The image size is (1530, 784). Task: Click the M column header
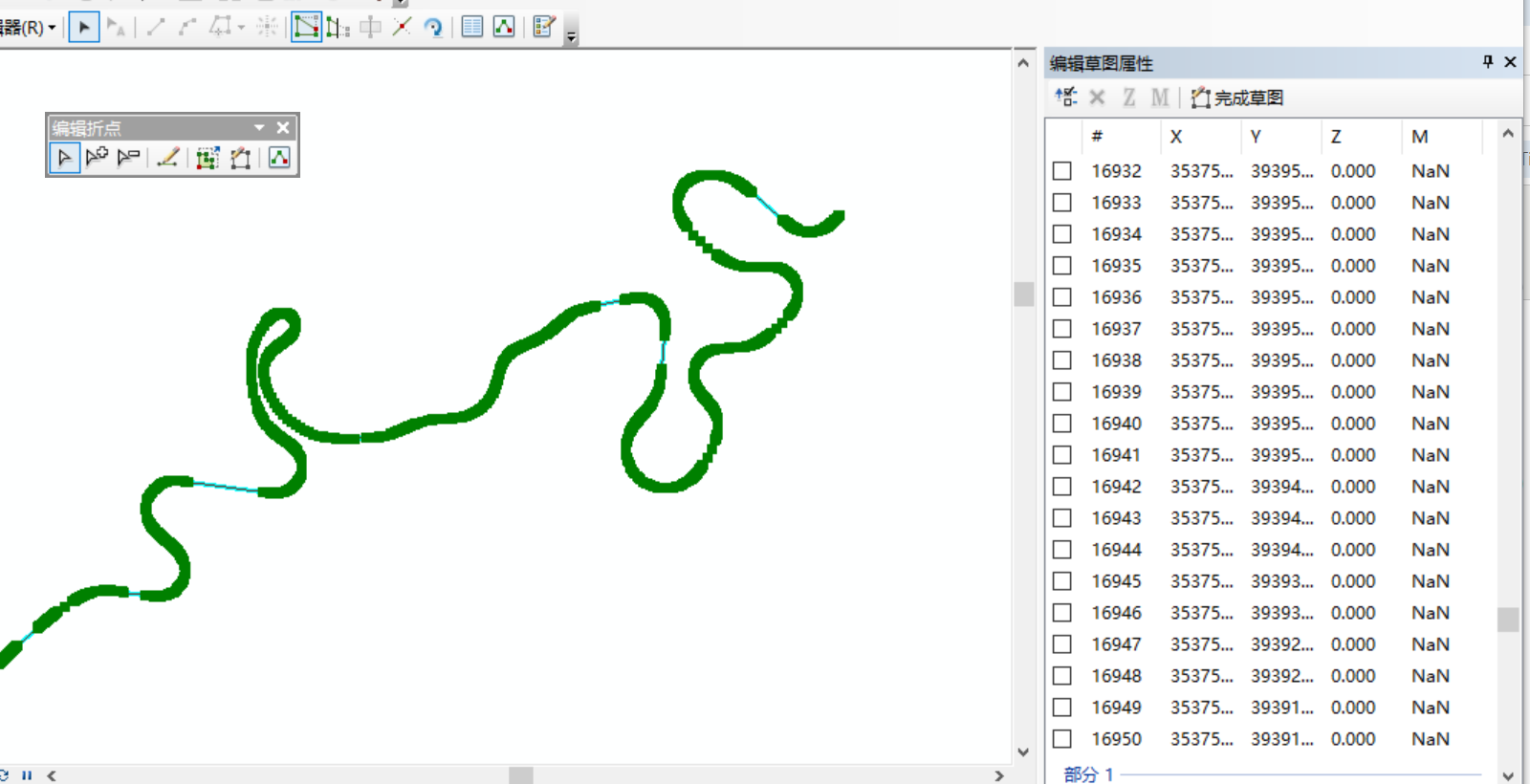pyautogui.click(x=1441, y=137)
